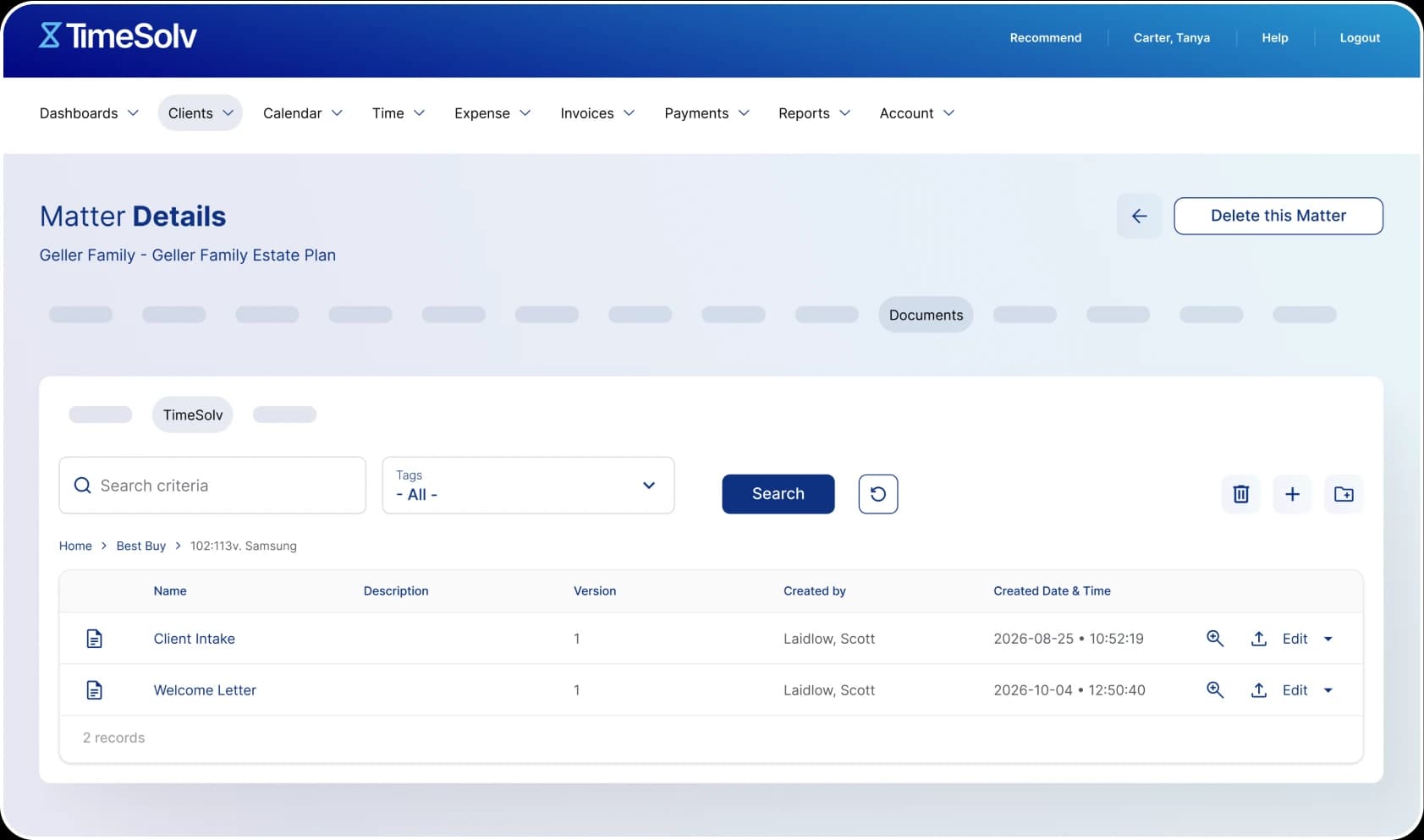Open the Welcome Letter document link
Image resolution: width=1424 pixels, height=840 pixels.
pos(205,690)
